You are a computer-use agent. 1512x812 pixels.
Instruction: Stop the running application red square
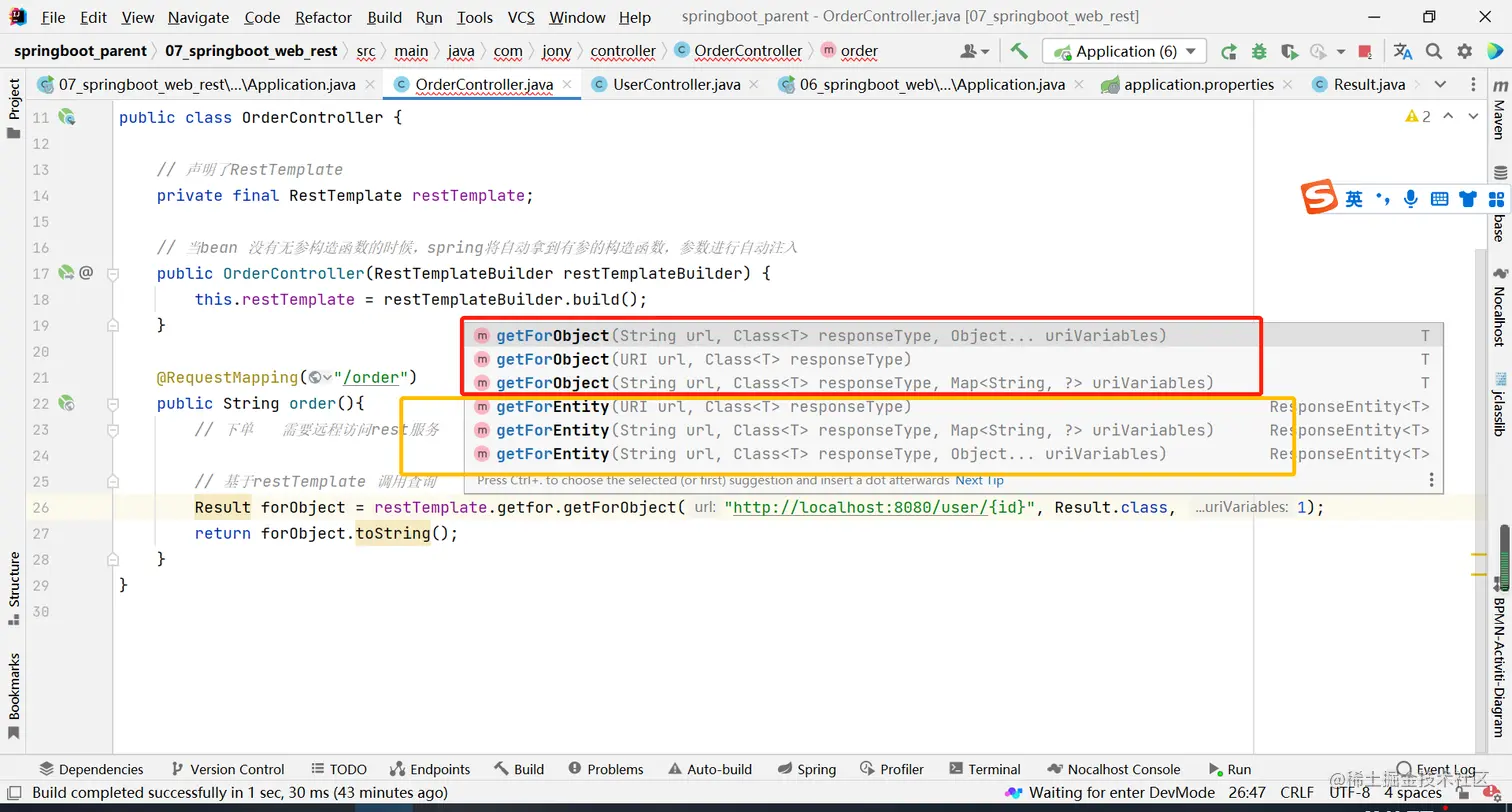click(x=1366, y=52)
